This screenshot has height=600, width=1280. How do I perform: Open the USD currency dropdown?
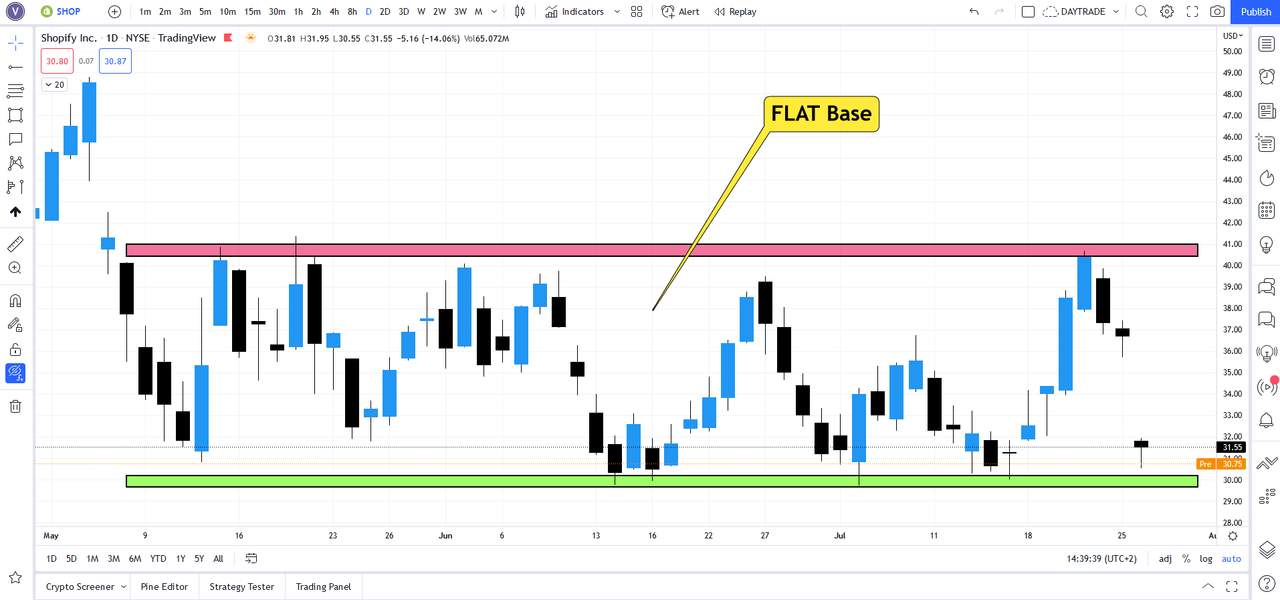pyautogui.click(x=1232, y=35)
